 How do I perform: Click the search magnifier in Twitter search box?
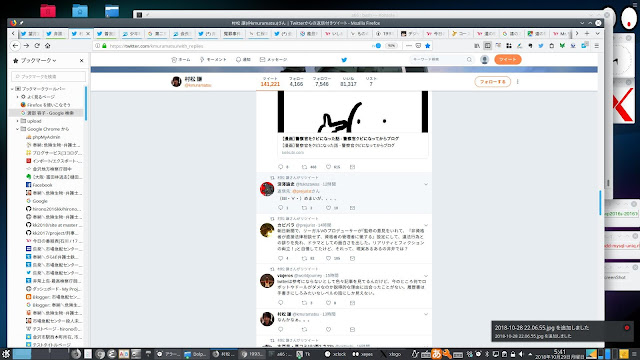pos(469,60)
